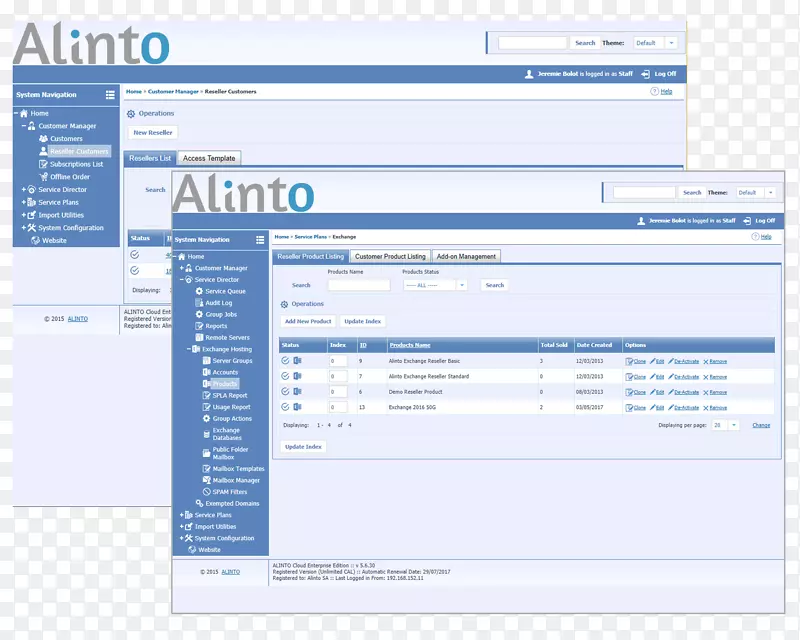This screenshot has width=800, height=640.
Task: Expand Import Utilities in front window tree
Action: (x=182, y=527)
